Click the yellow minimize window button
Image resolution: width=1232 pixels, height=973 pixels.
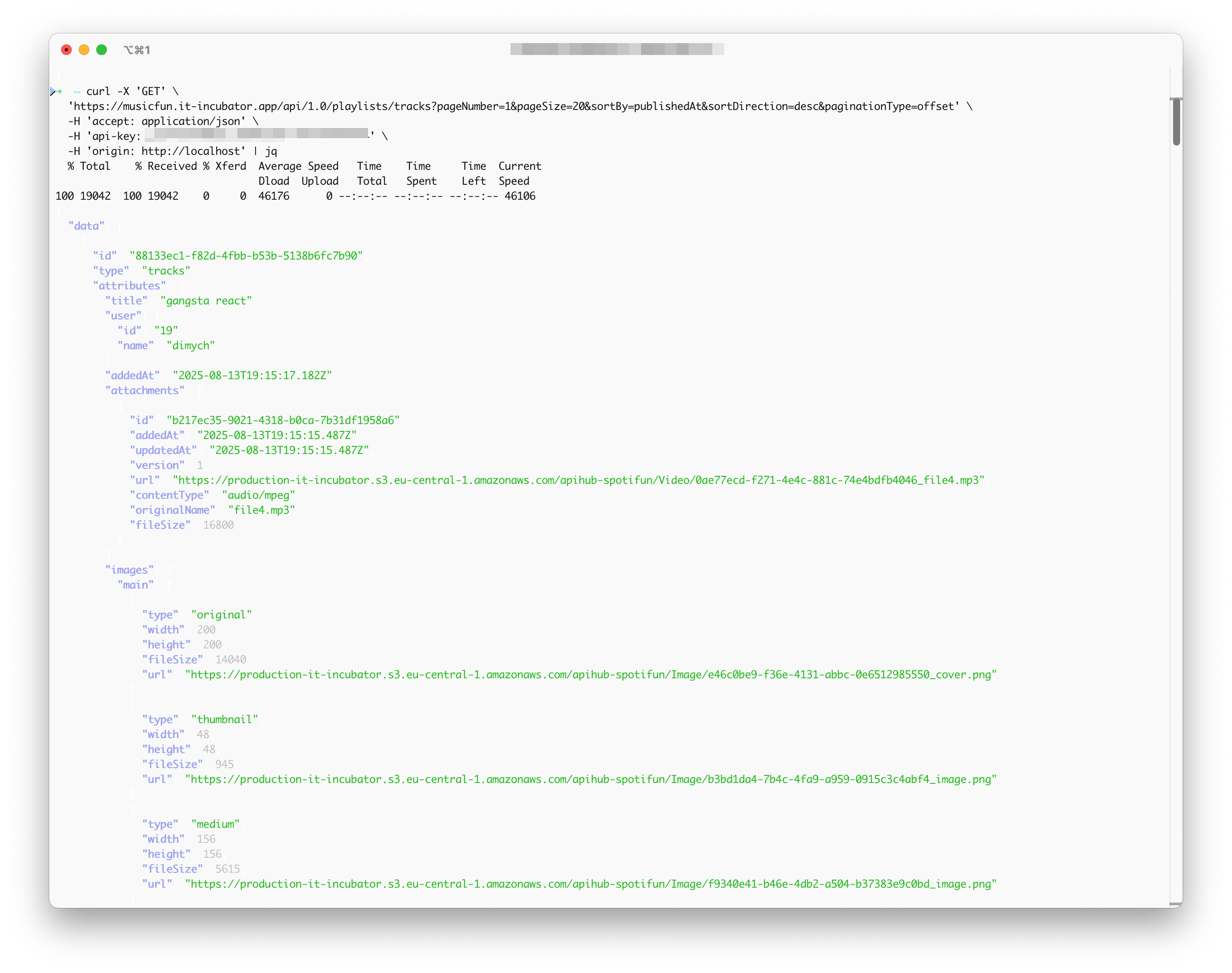tap(84, 50)
